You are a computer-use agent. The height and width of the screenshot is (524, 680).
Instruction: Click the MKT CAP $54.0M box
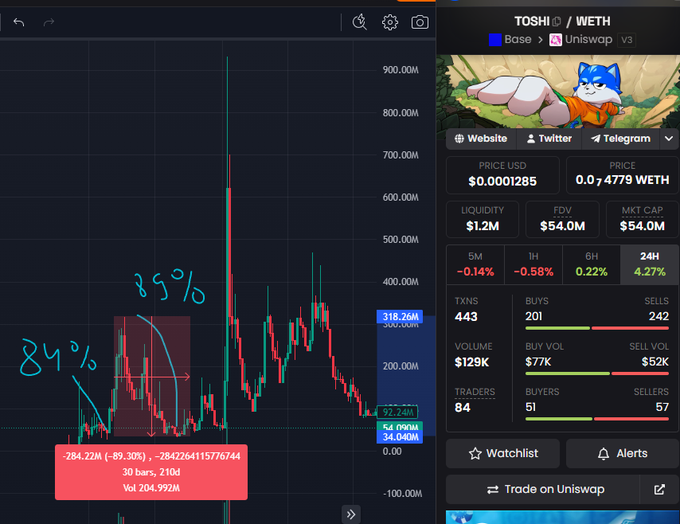coord(642,219)
